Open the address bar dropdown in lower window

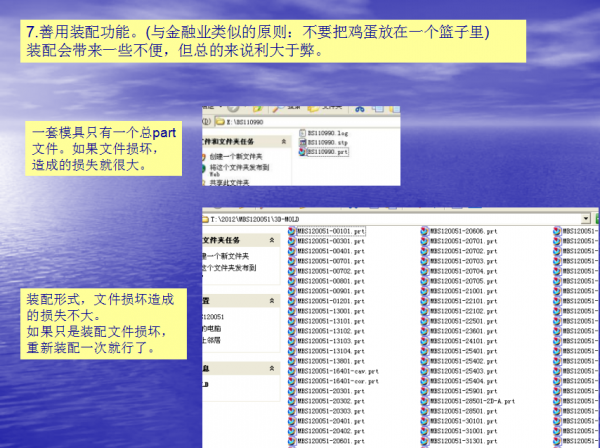point(585,219)
